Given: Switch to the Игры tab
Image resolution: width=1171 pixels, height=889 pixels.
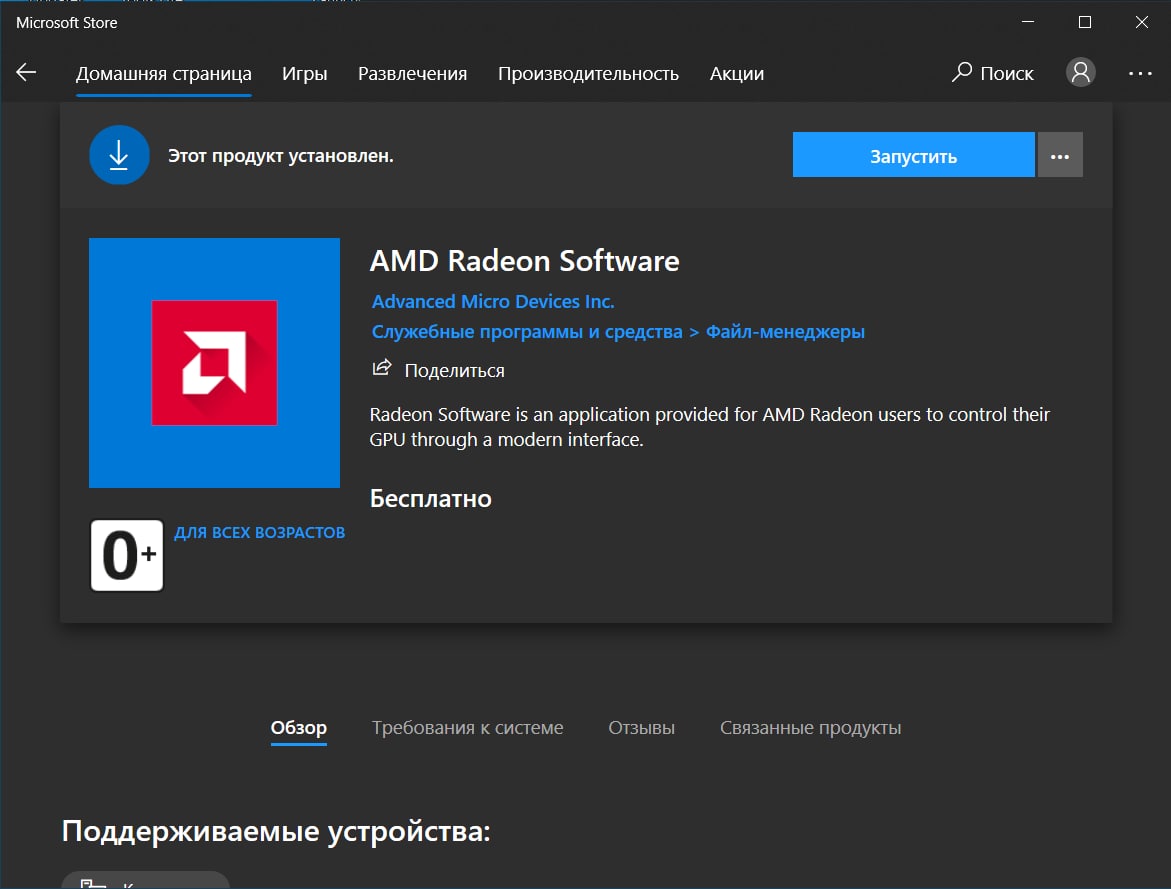Looking at the screenshot, I should [305, 74].
